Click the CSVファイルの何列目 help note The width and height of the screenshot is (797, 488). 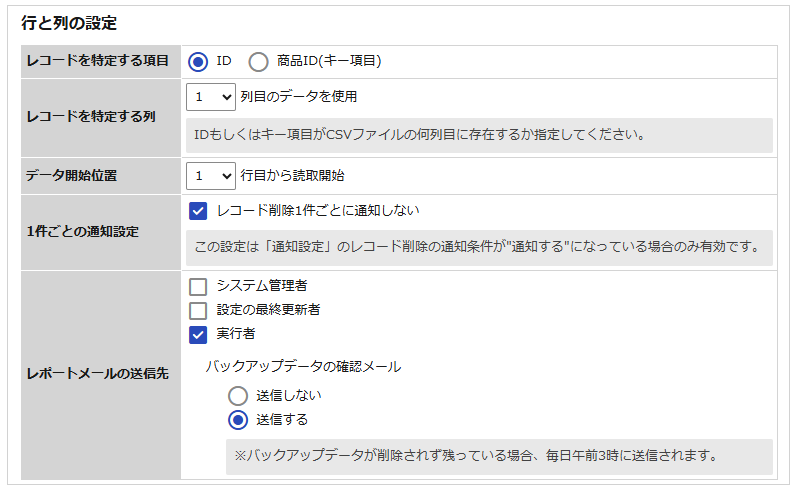pos(479,135)
